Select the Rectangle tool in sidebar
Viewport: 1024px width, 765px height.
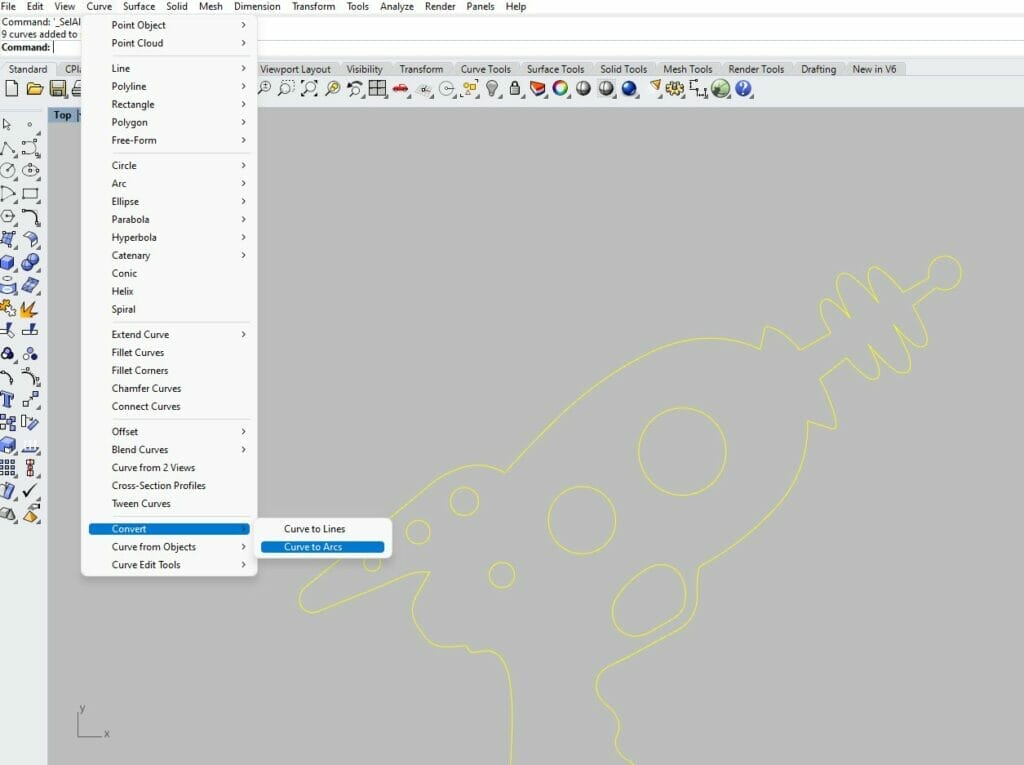pyautogui.click(x=30, y=193)
